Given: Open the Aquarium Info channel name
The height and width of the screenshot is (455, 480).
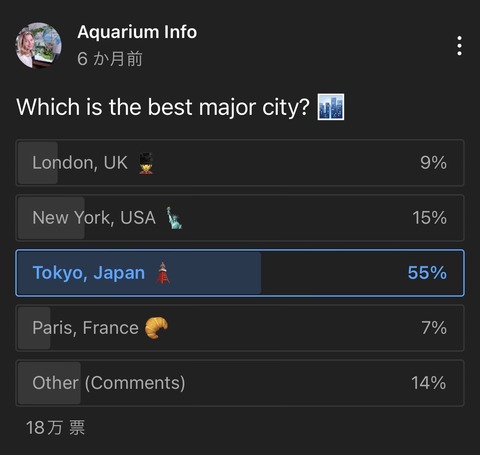Looking at the screenshot, I should tap(137, 32).
